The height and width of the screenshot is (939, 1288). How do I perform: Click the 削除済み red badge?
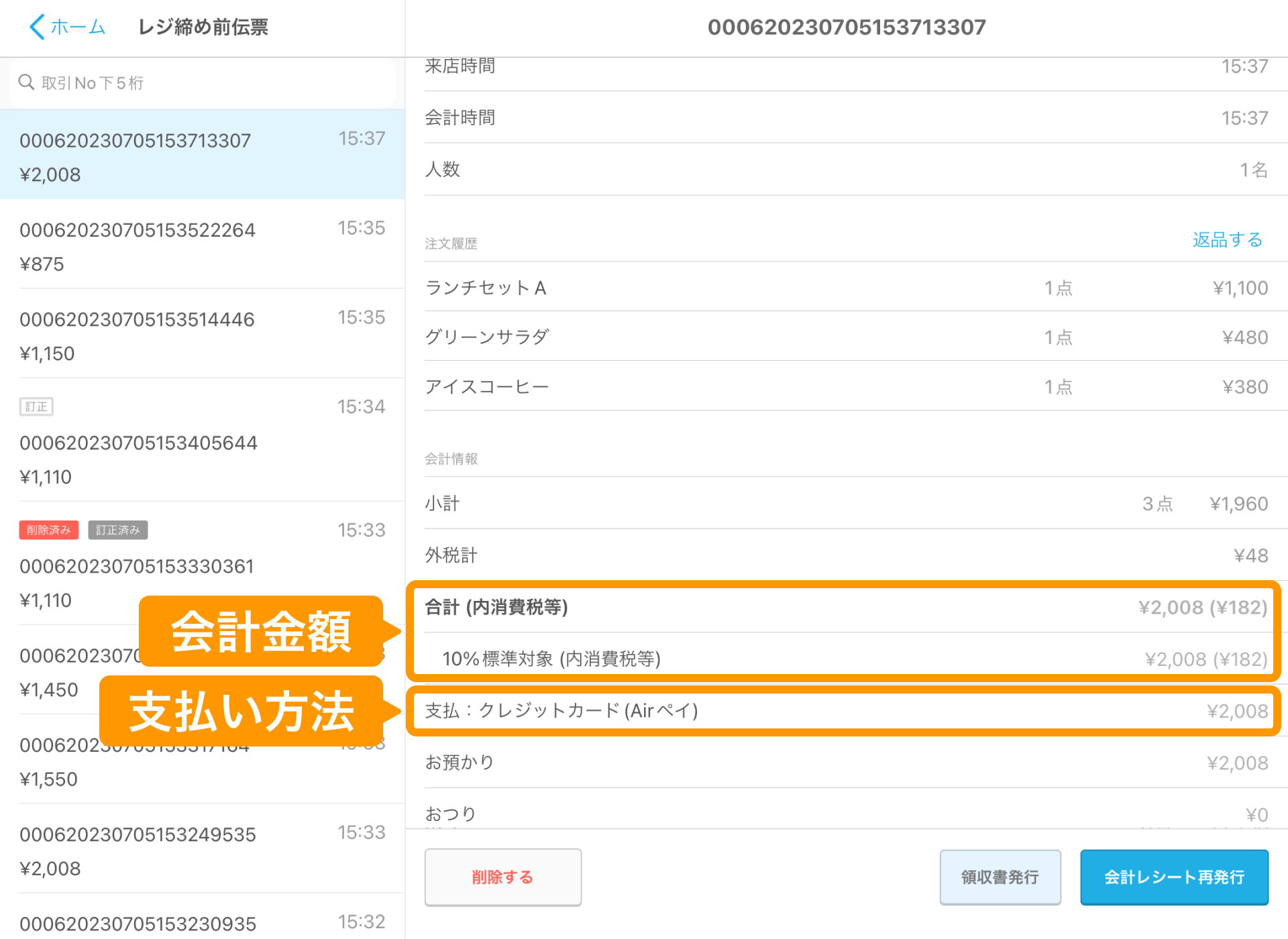pyautogui.click(x=48, y=530)
